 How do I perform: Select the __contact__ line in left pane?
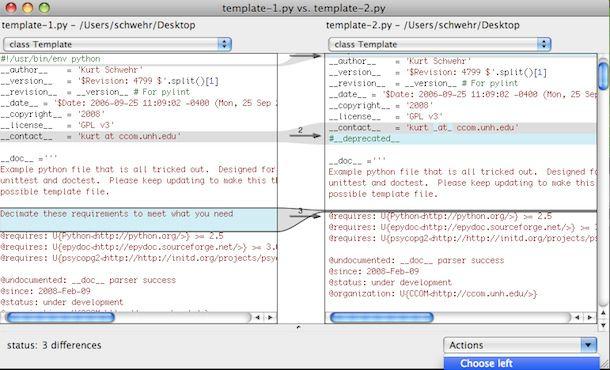click(x=138, y=136)
